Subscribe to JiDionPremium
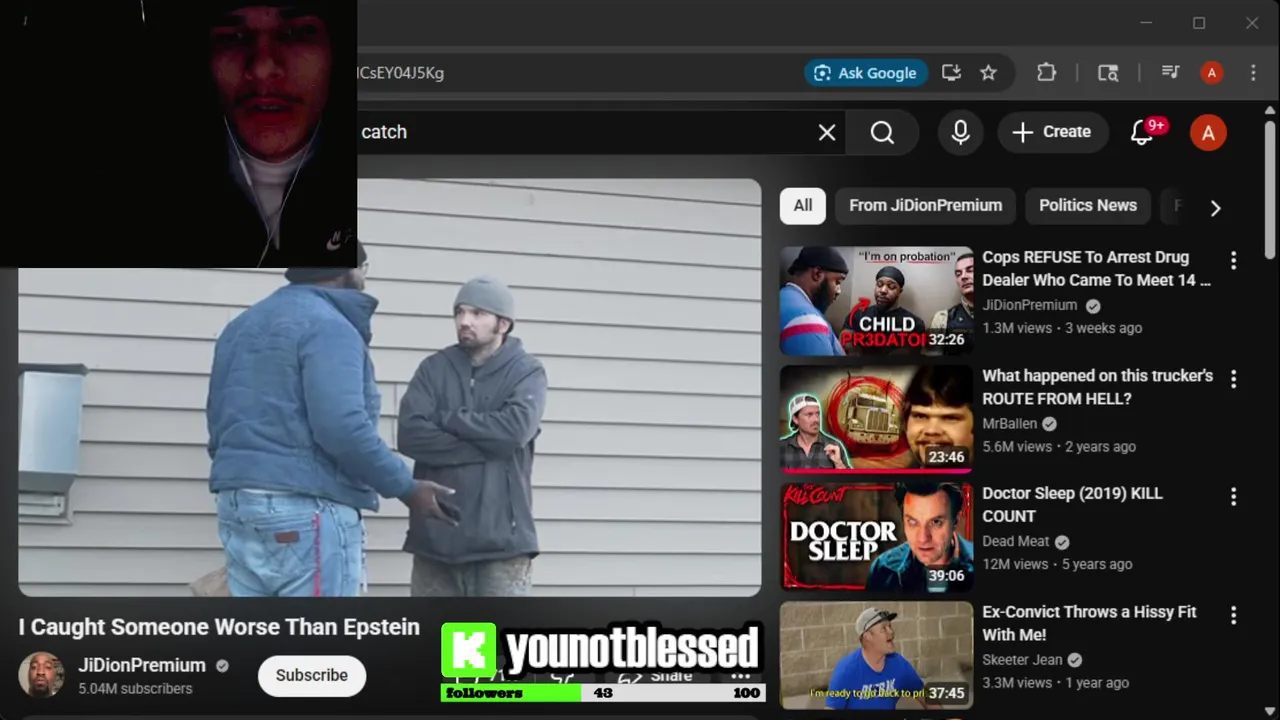 pyautogui.click(x=312, y=675)
